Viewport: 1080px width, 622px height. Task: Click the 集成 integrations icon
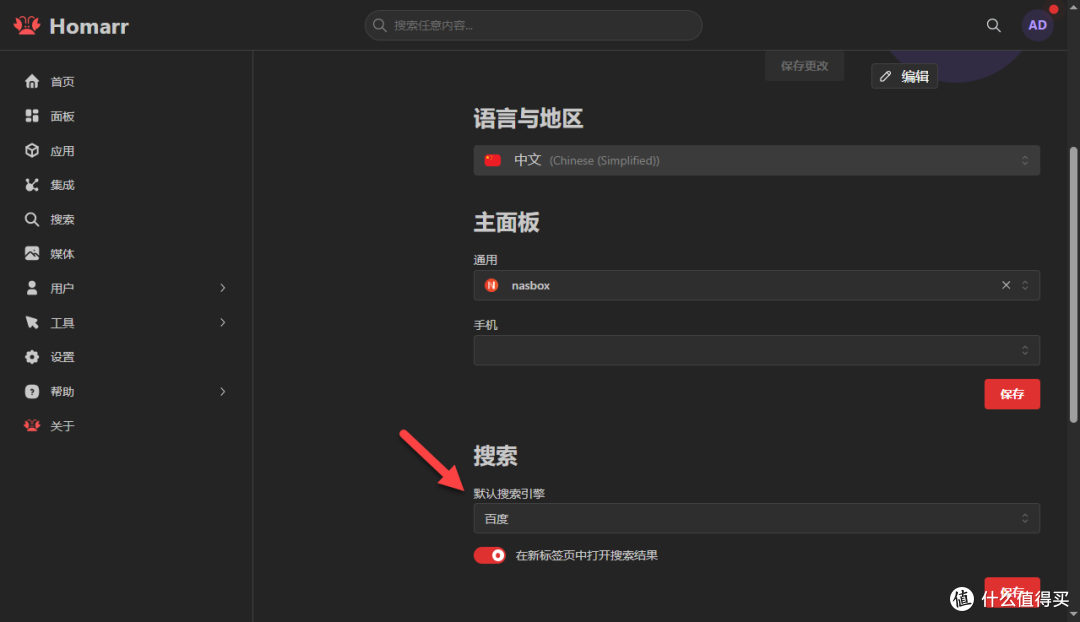[x=32, y=185]
